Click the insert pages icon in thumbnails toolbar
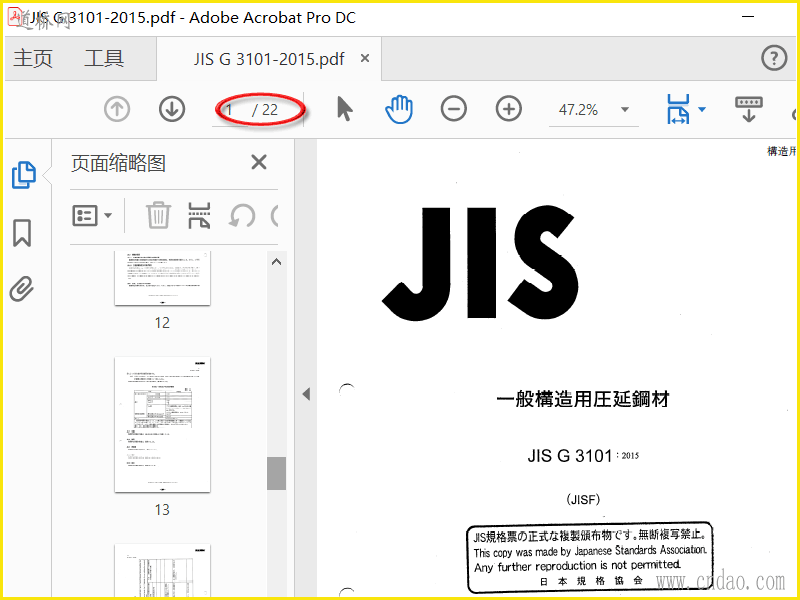 click(x=199, y=215)
